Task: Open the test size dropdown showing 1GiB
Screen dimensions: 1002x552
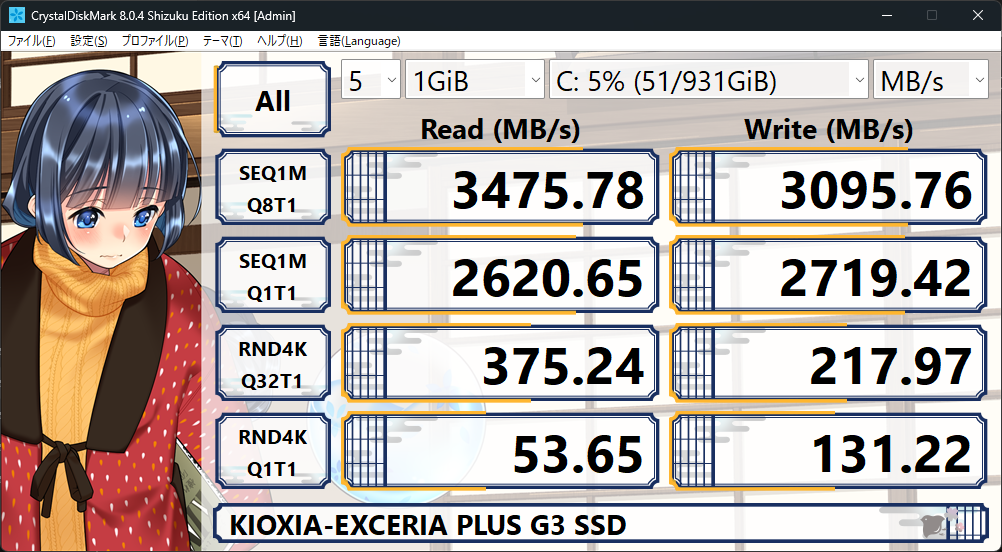Action: tap(475, 80)
